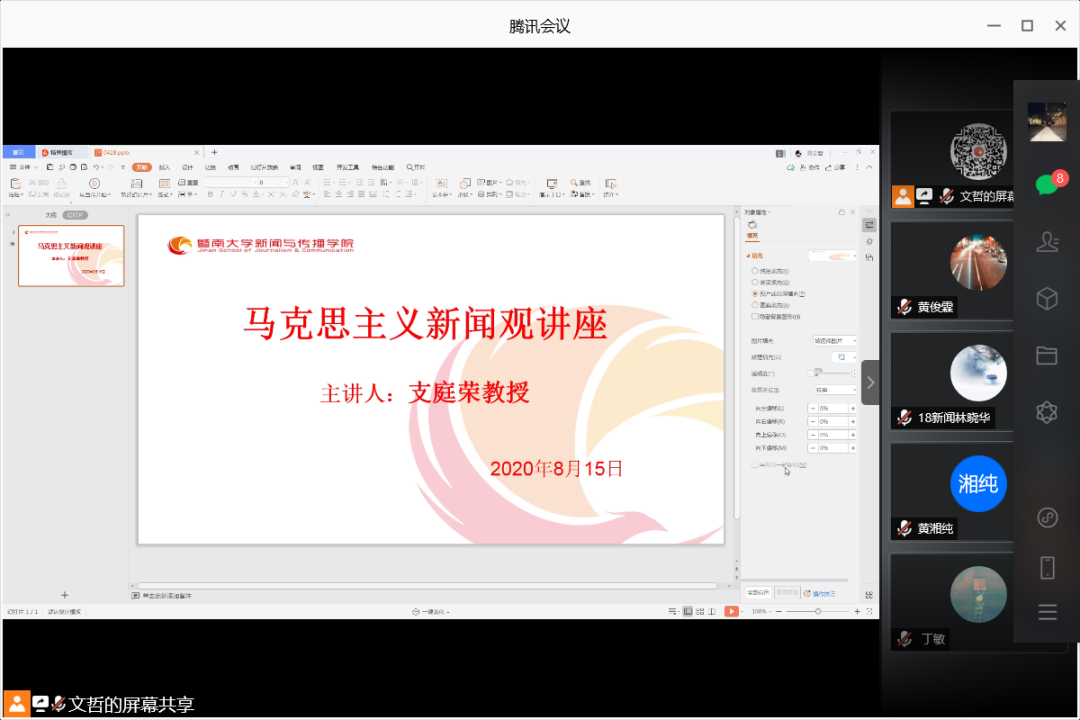Check the hide background graphics checkbox
The width and height of the screenshot is (1080, 720).
[x=755, y=316]
